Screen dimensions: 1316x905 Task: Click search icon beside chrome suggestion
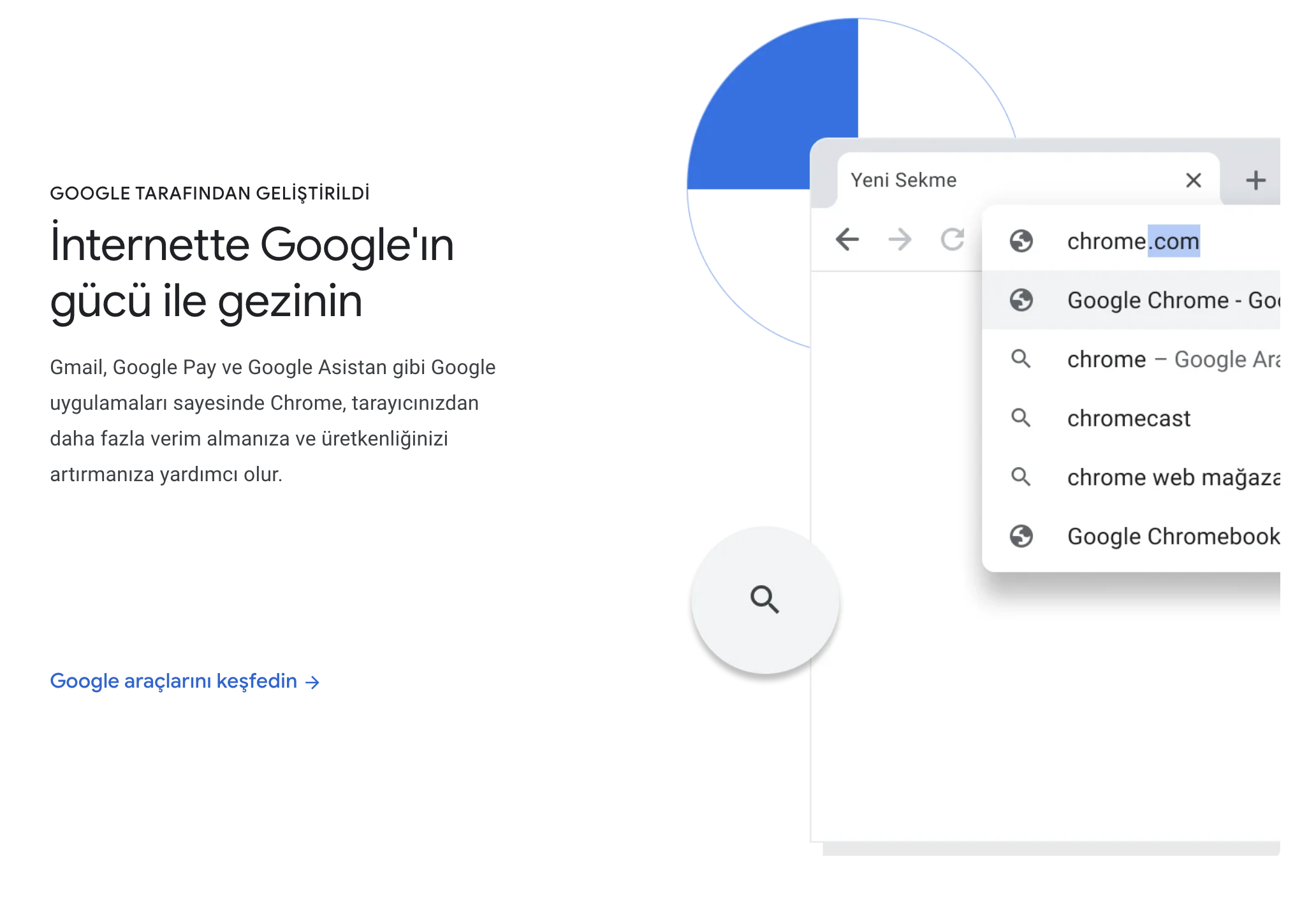click(1021, 359)
